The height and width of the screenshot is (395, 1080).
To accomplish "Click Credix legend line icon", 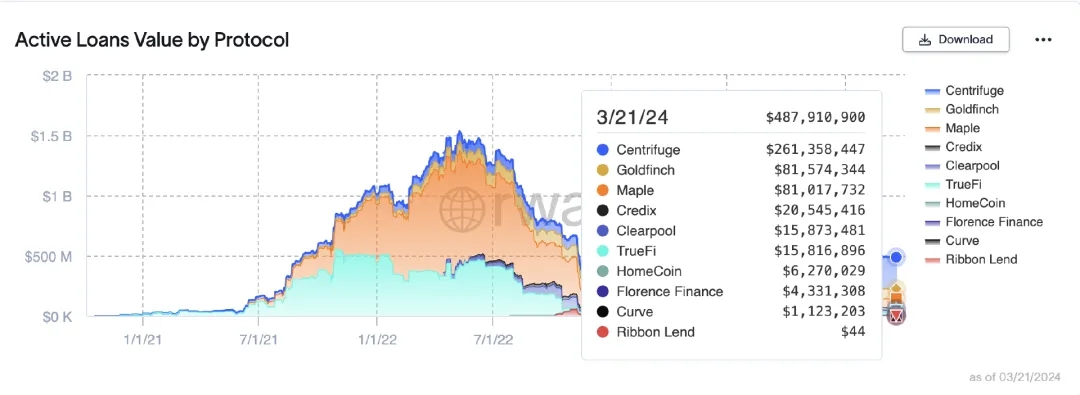I will 933,147.
